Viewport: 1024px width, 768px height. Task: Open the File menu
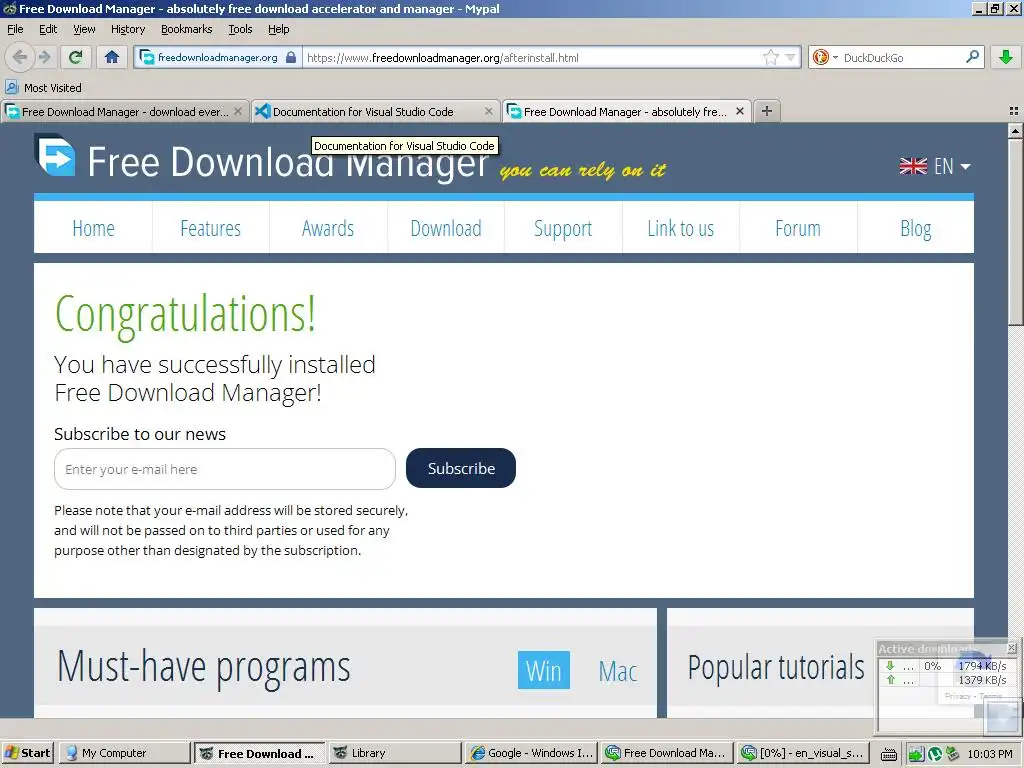click(15, 29)
